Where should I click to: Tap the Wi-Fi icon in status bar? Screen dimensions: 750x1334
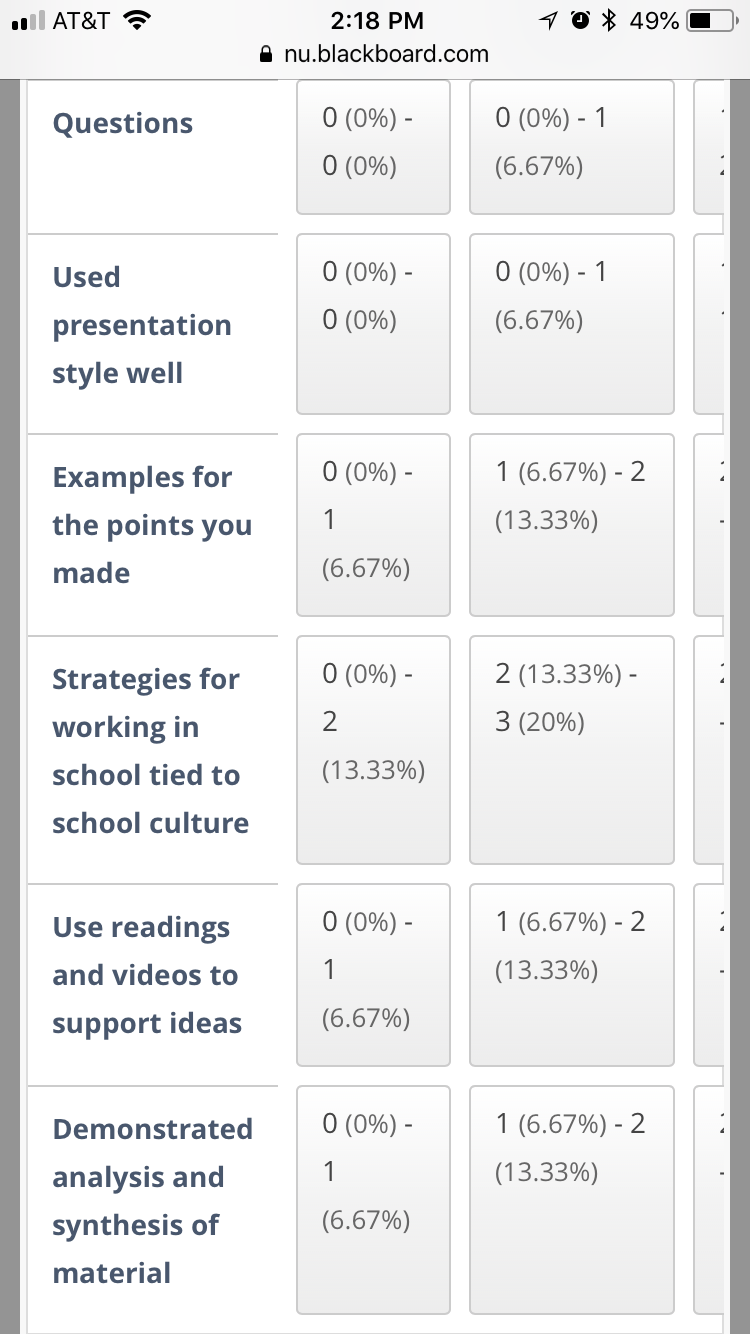click(x=135, y=20)
